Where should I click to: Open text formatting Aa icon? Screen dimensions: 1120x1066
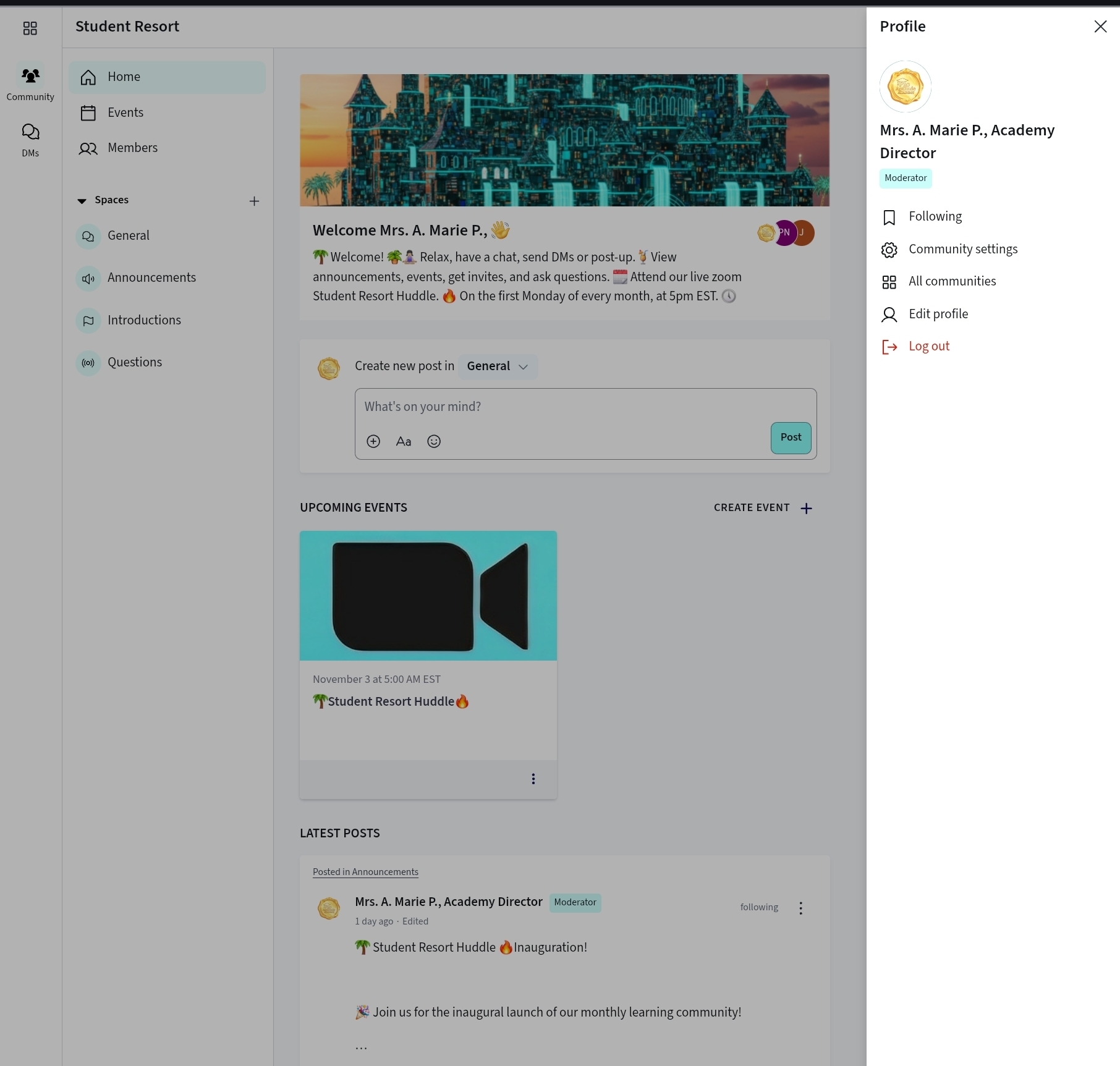(404, 441)
